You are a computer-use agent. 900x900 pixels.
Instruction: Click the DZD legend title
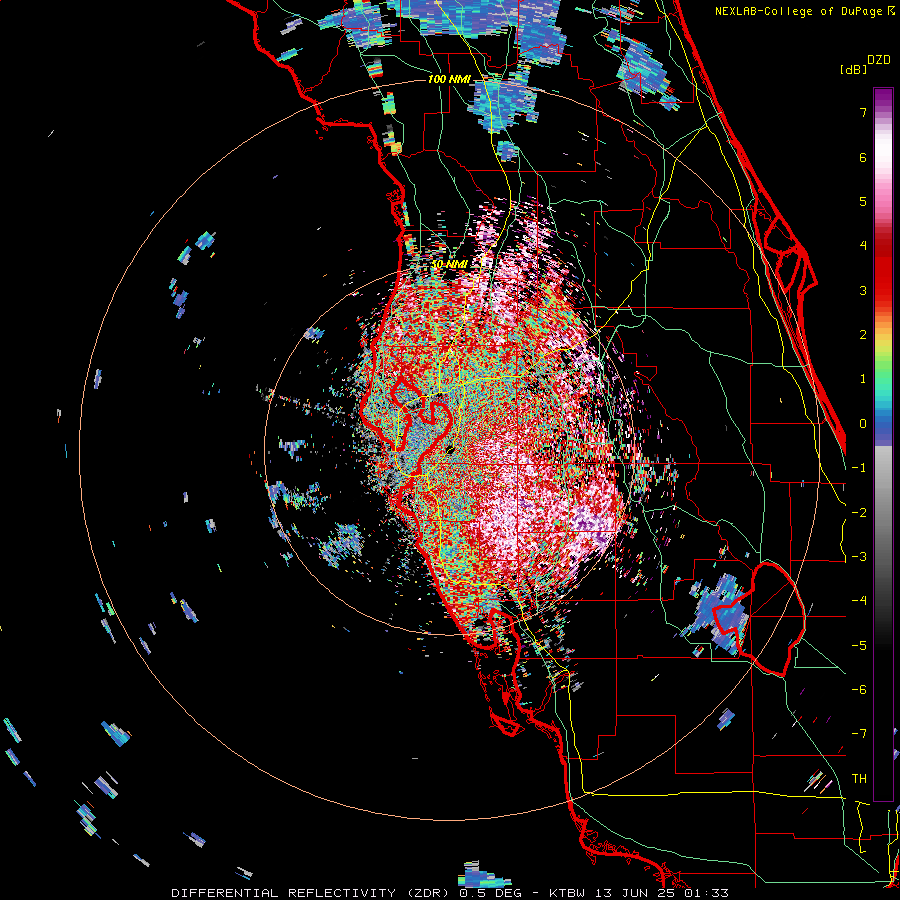point(879,60)
